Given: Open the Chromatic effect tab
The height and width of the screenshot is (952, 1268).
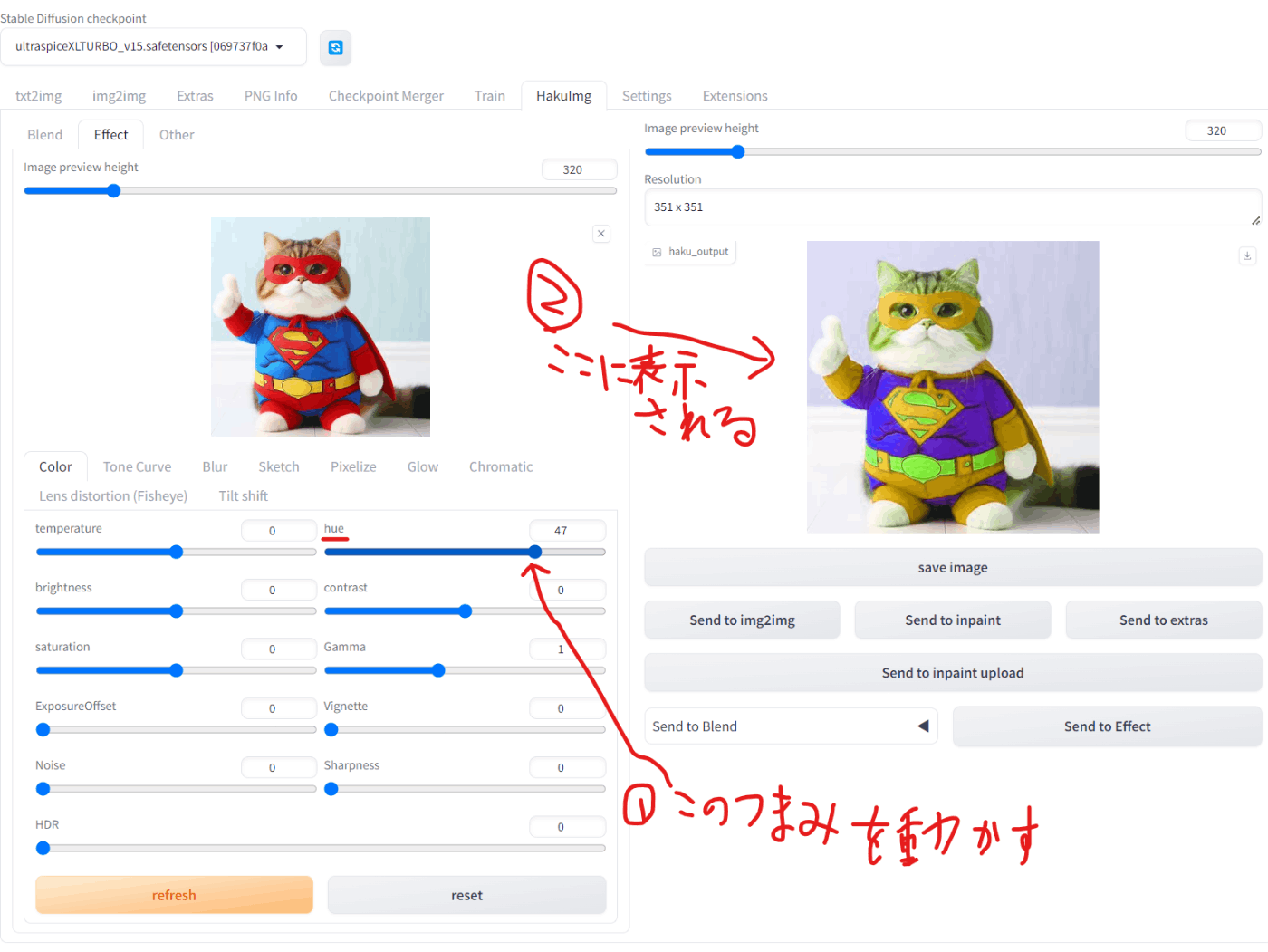Looking at the screenshot, I should click(501, 467).
